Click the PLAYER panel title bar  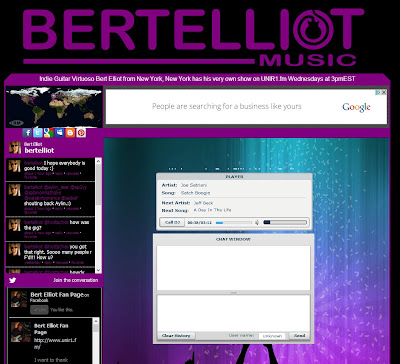[x=234, y=177]
